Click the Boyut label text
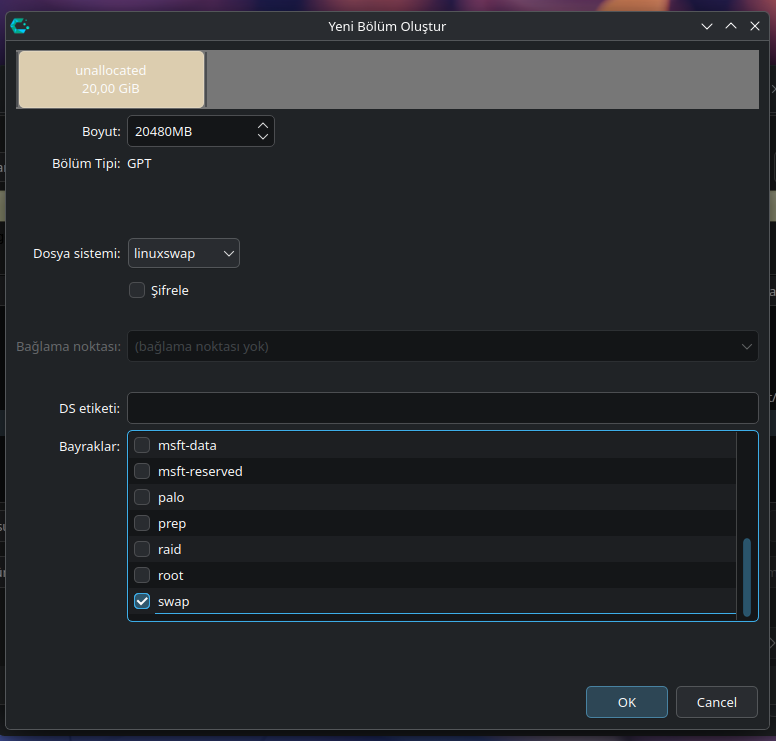The height and width of the screenshot is (741, 776). coord(101,132)
